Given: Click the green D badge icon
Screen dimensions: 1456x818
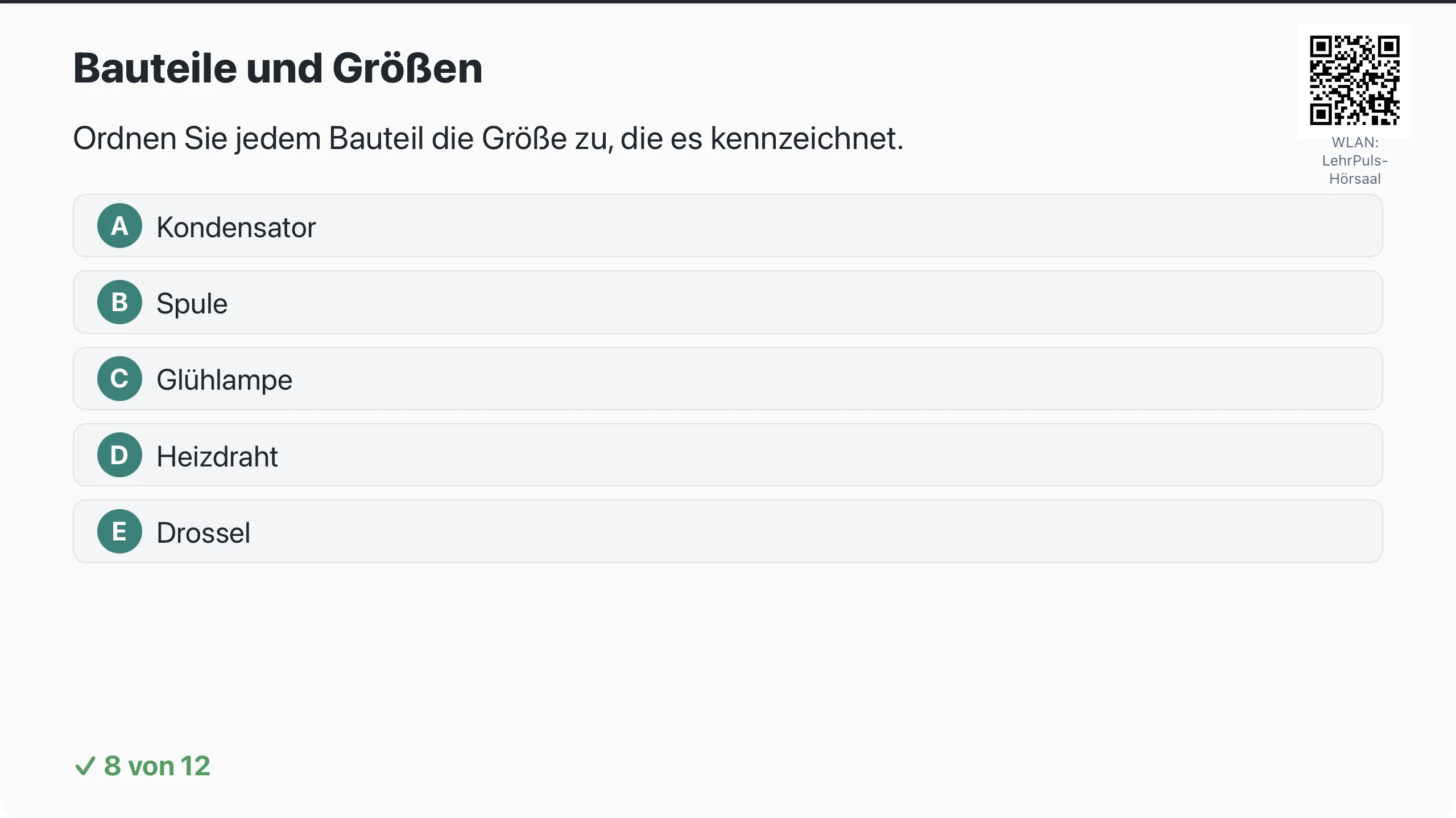Looking at the screenshot, I should [119, 455].
